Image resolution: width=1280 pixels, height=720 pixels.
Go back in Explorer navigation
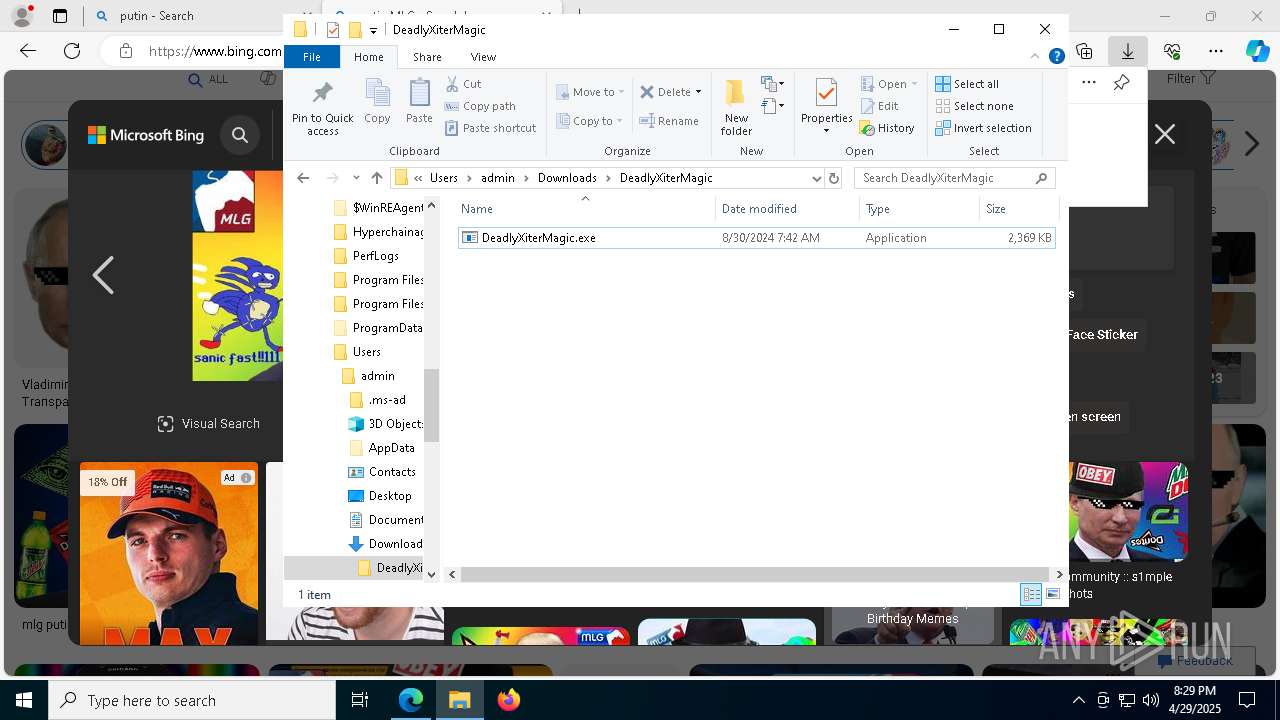[303, 178]
